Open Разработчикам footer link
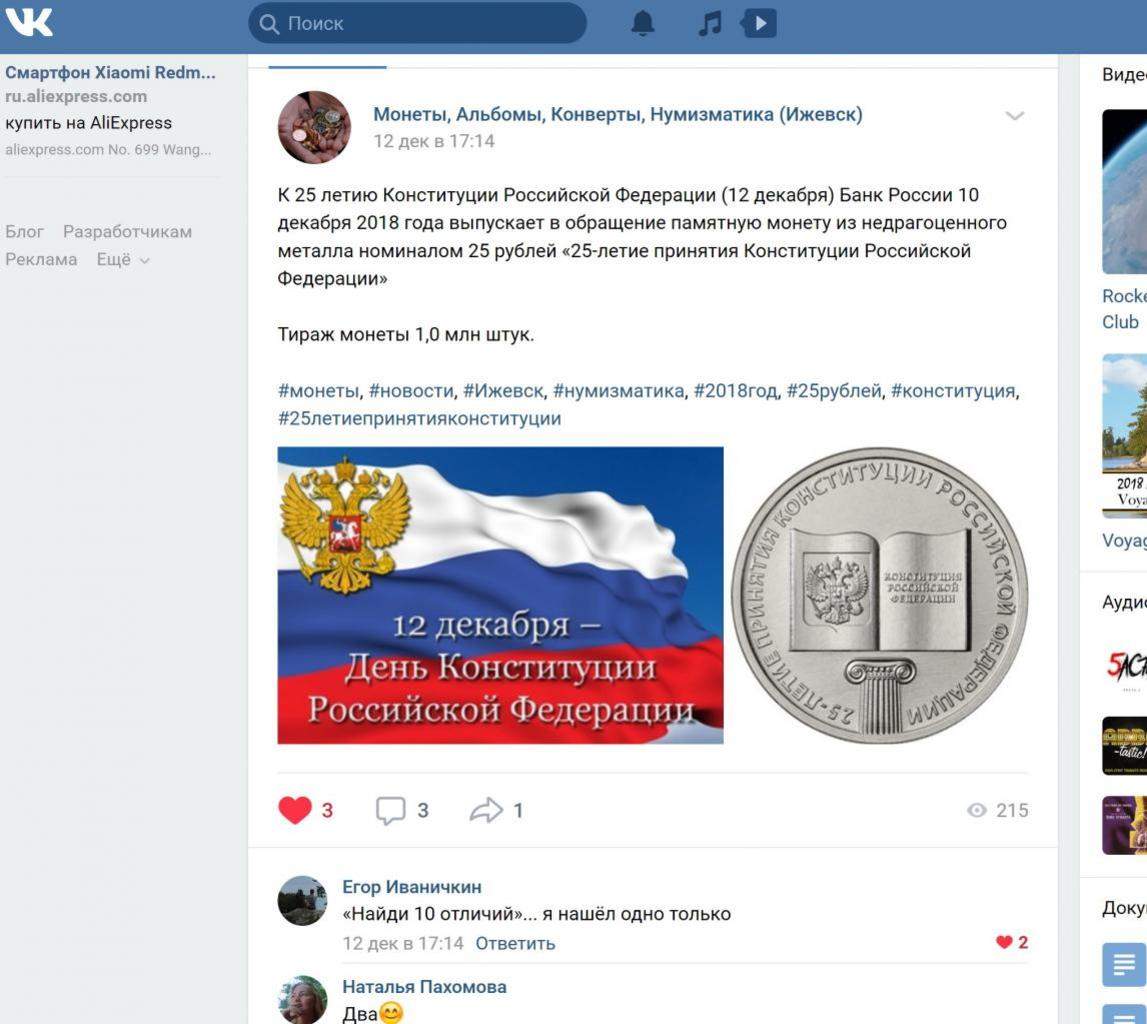1147x1024 pixels. pyautogui.click(x=127, y=232)
